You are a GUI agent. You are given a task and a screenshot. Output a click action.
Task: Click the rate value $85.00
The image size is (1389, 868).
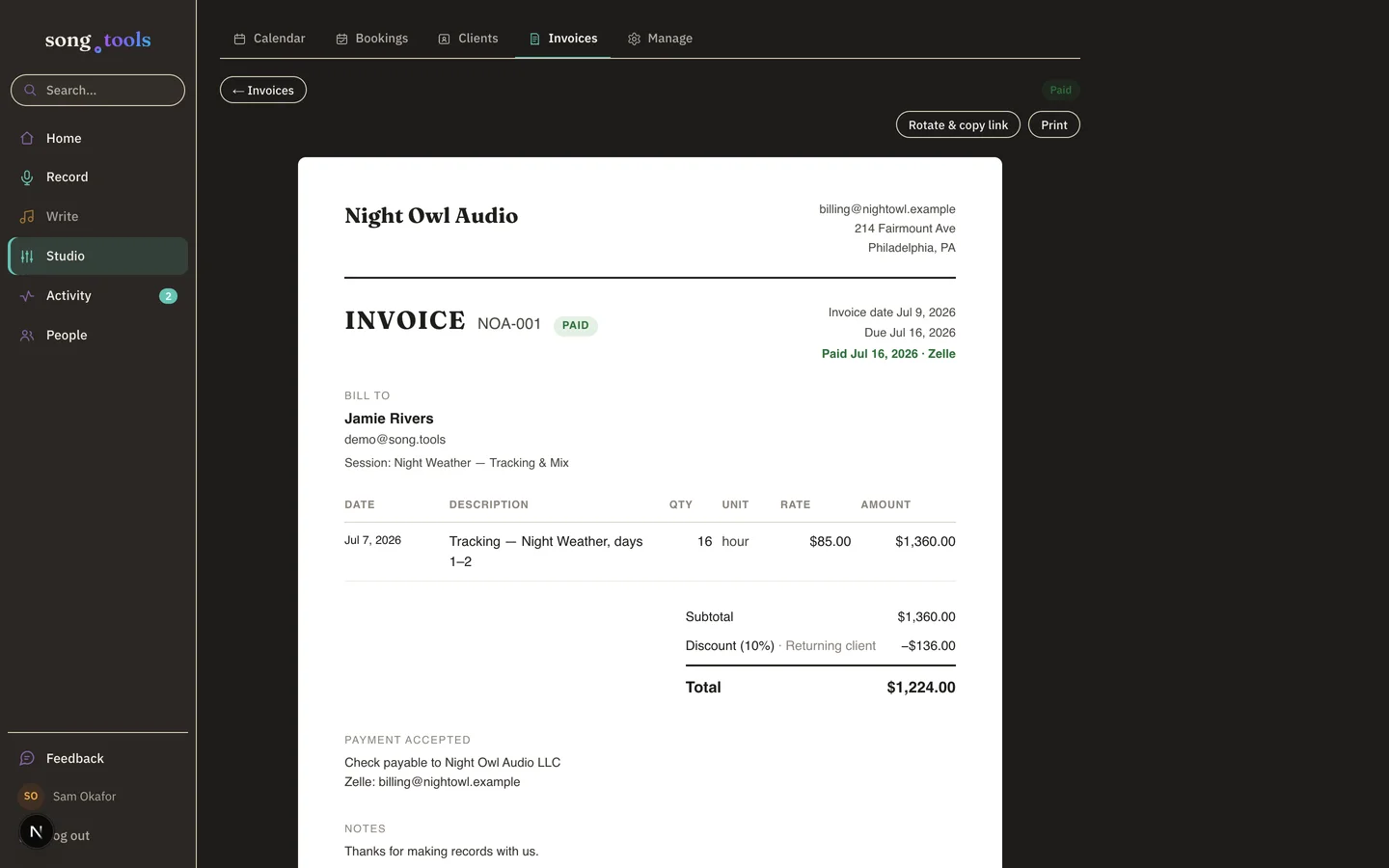(830, 542)
